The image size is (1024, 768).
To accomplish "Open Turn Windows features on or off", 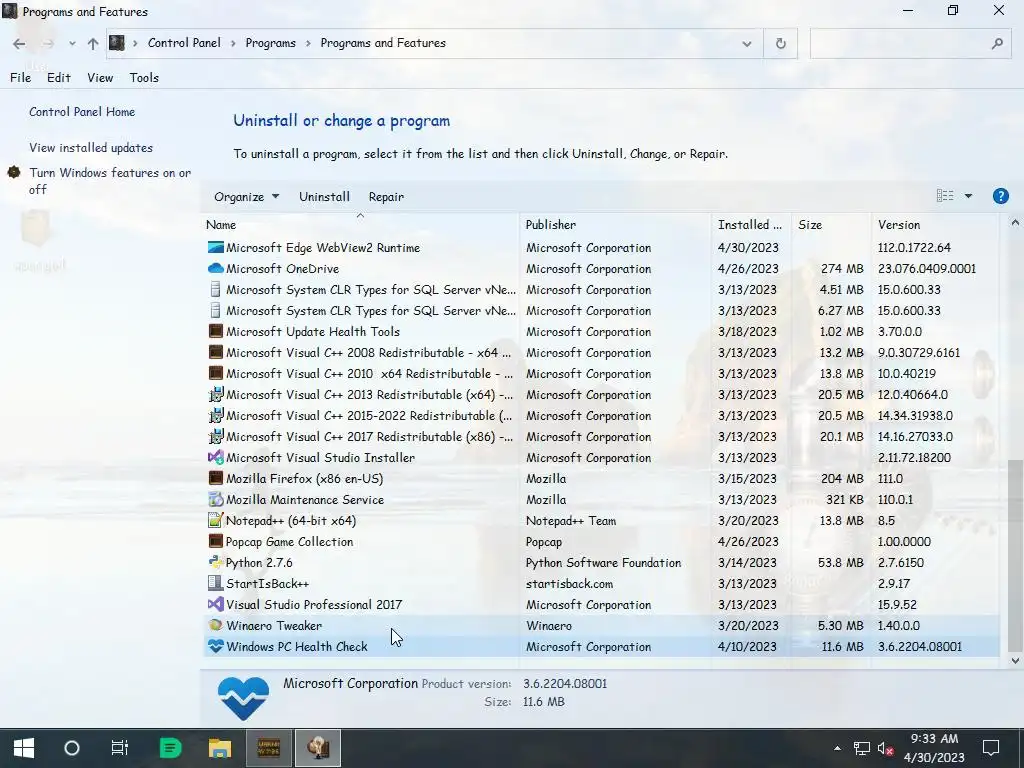I will (110, 181).
